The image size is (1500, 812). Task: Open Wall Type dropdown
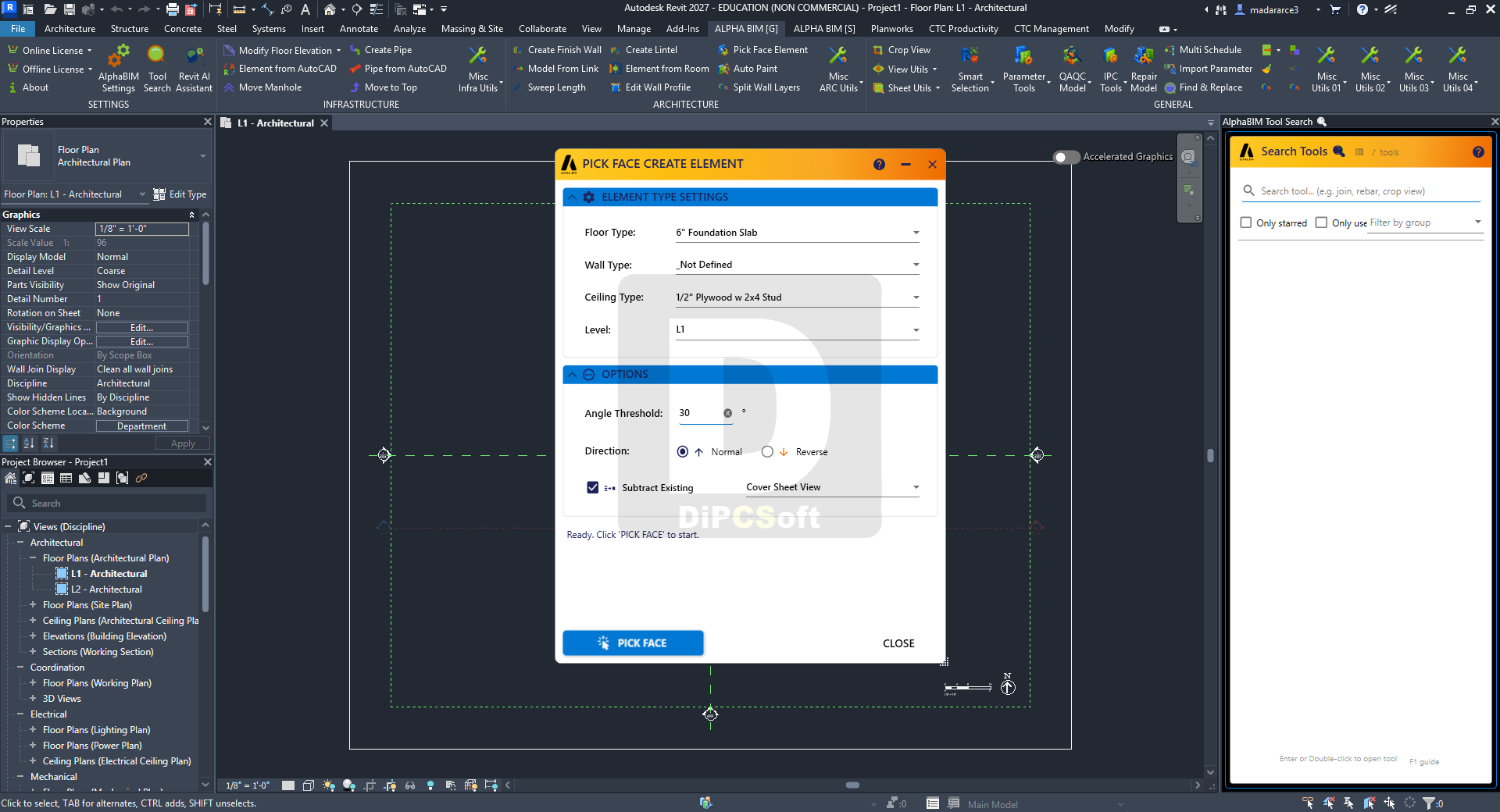coord(797,265)
